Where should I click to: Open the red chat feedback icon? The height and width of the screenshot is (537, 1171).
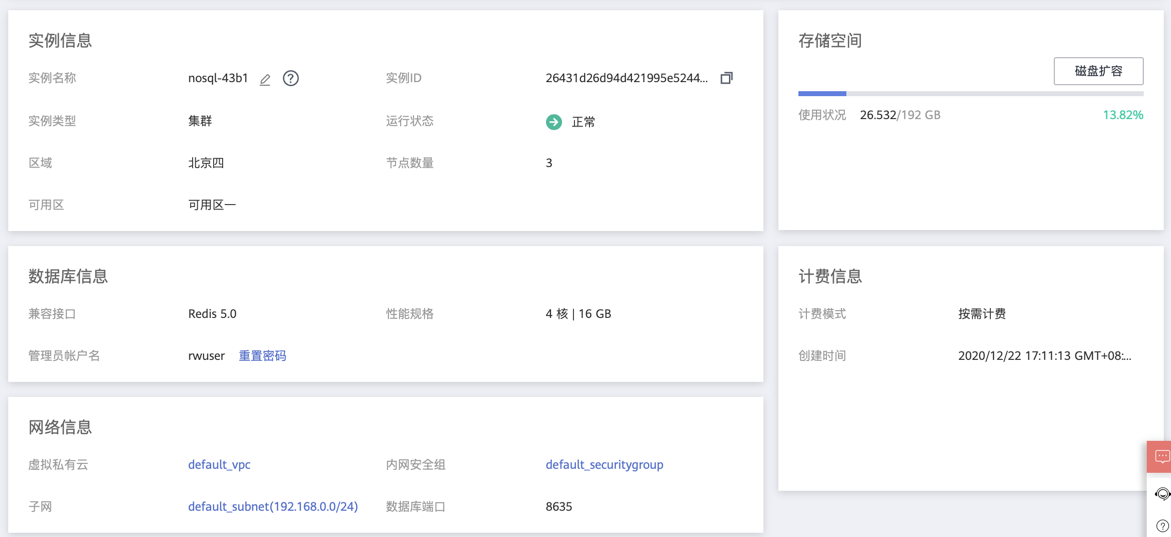point(1161,456)
